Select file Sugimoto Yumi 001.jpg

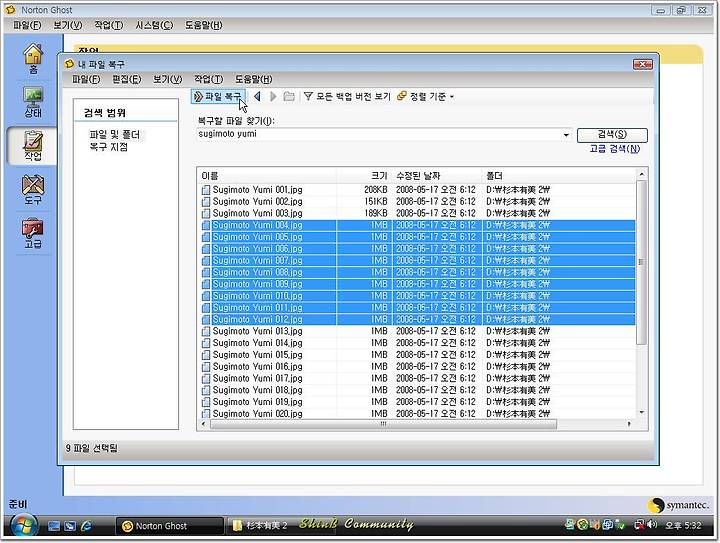coord(257,190)
